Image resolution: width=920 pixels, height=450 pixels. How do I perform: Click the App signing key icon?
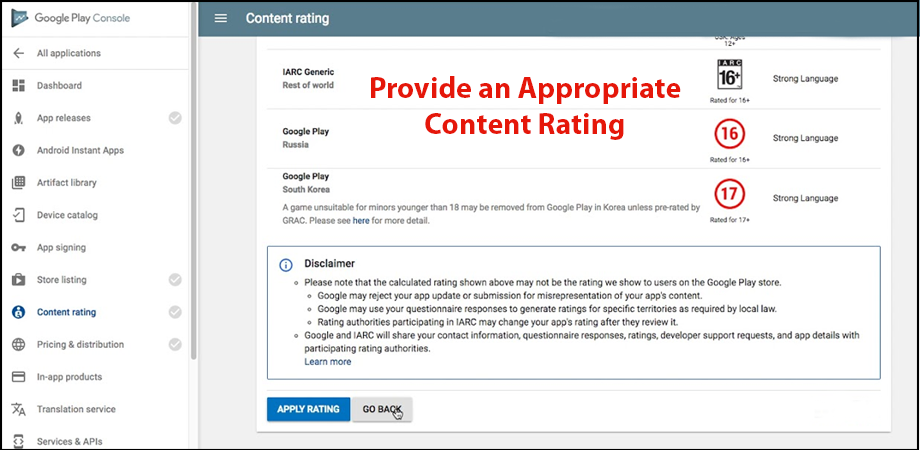[18, 247]
